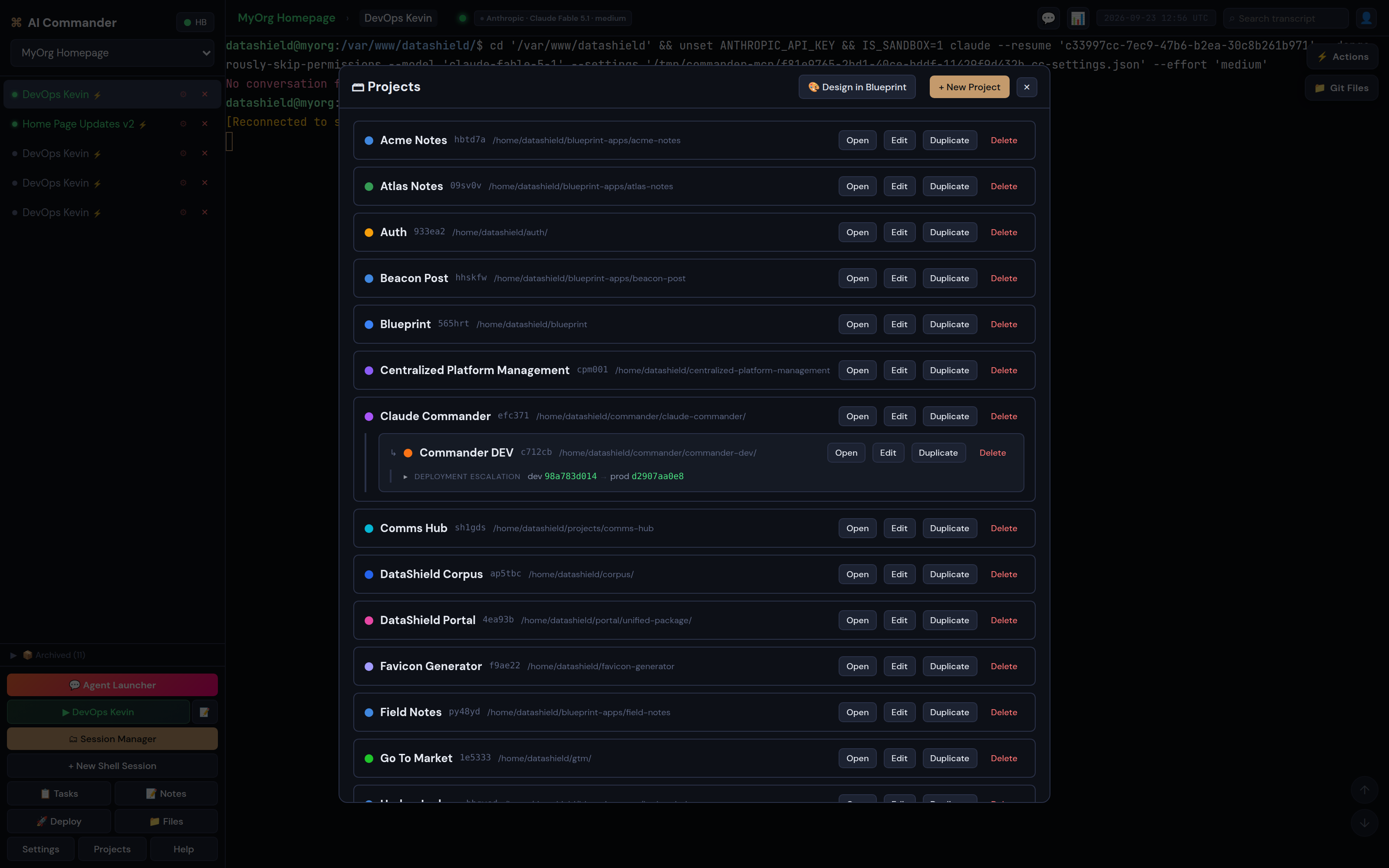Open Actions menu in terminal window
1389x868 pixels.
point(1343,57)
